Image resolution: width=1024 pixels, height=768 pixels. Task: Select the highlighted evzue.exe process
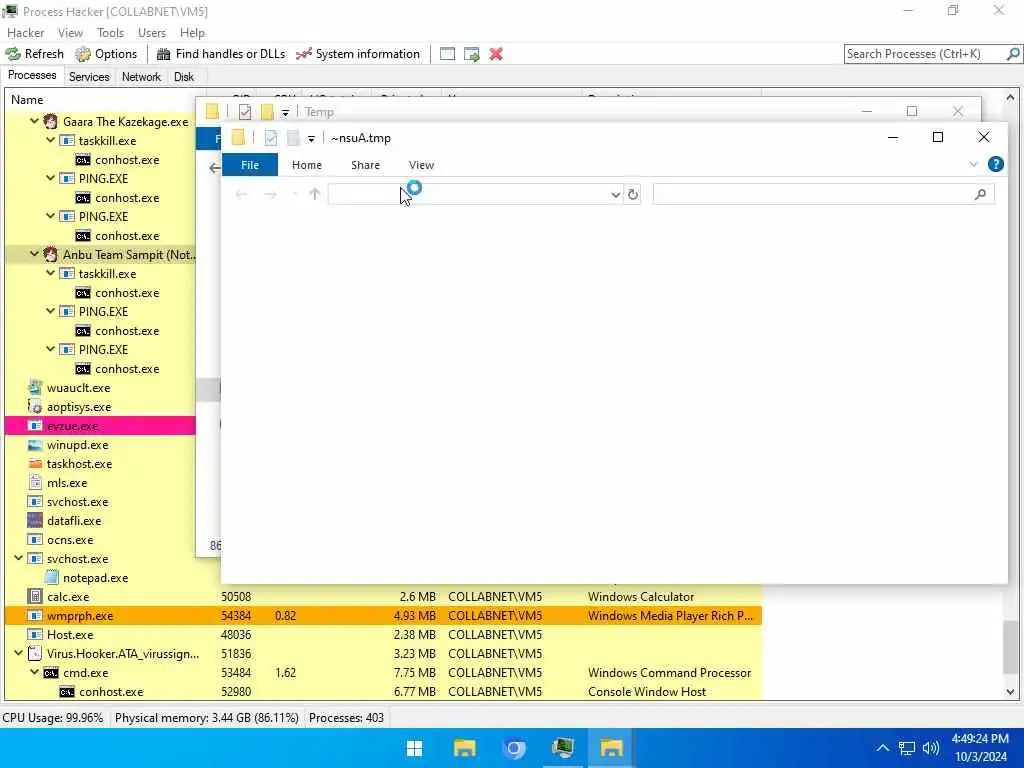(x=100, y=426)
